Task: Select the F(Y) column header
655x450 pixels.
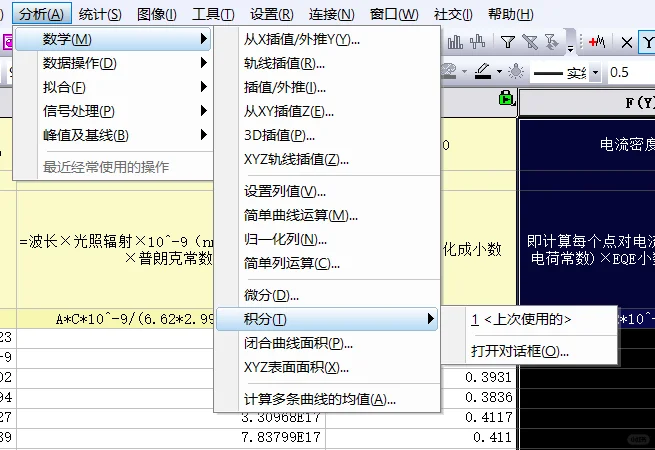Action: [587, 102]
